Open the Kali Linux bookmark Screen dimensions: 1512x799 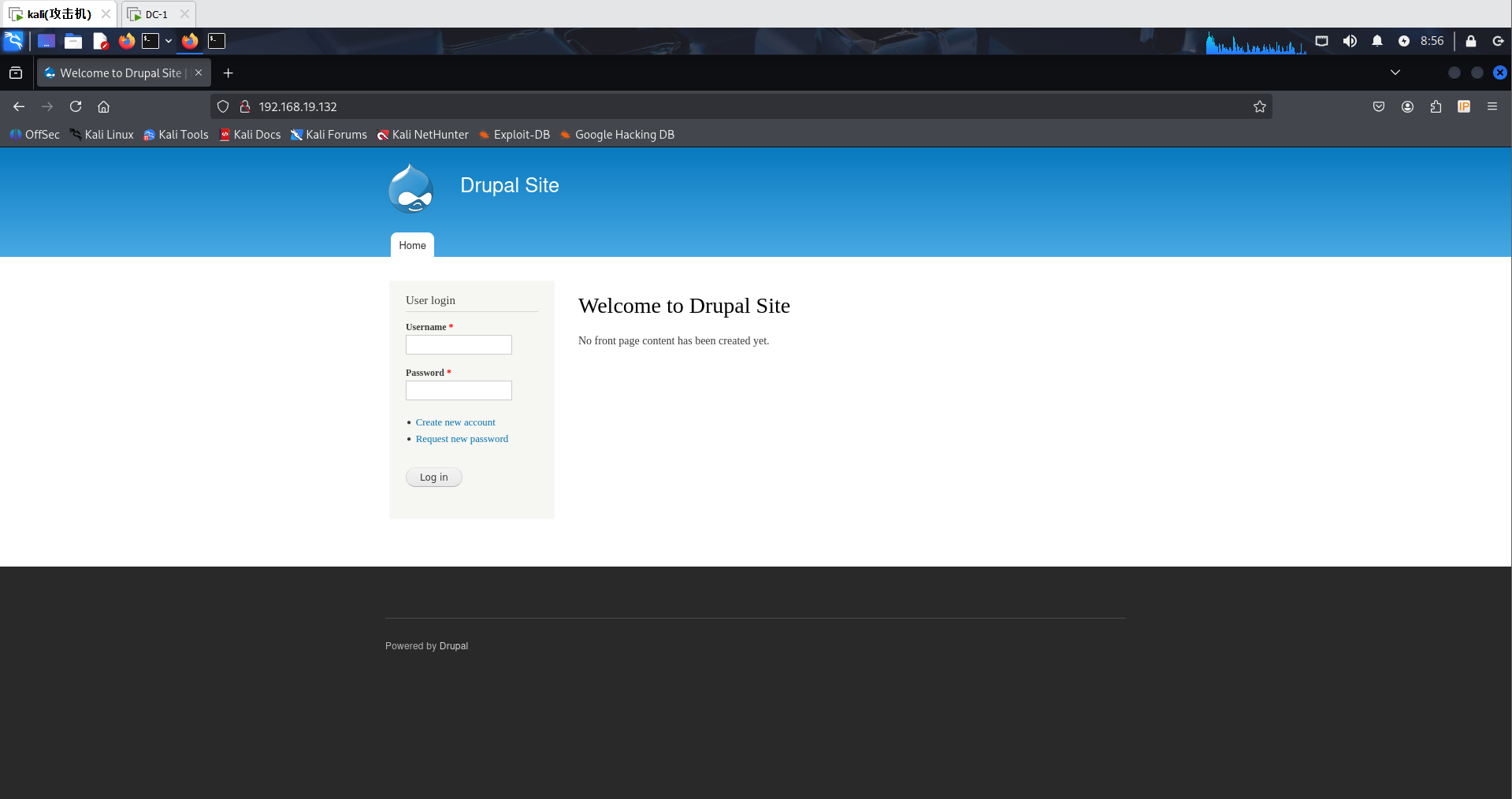tap(102, 135)
